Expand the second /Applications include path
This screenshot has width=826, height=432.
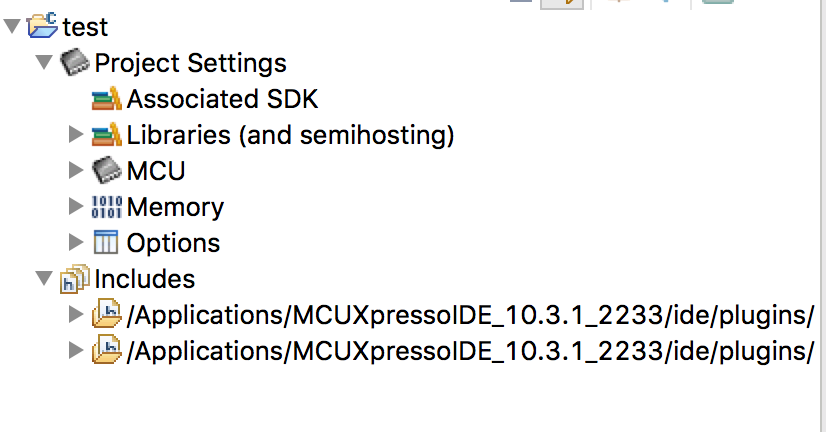point(75,351)
